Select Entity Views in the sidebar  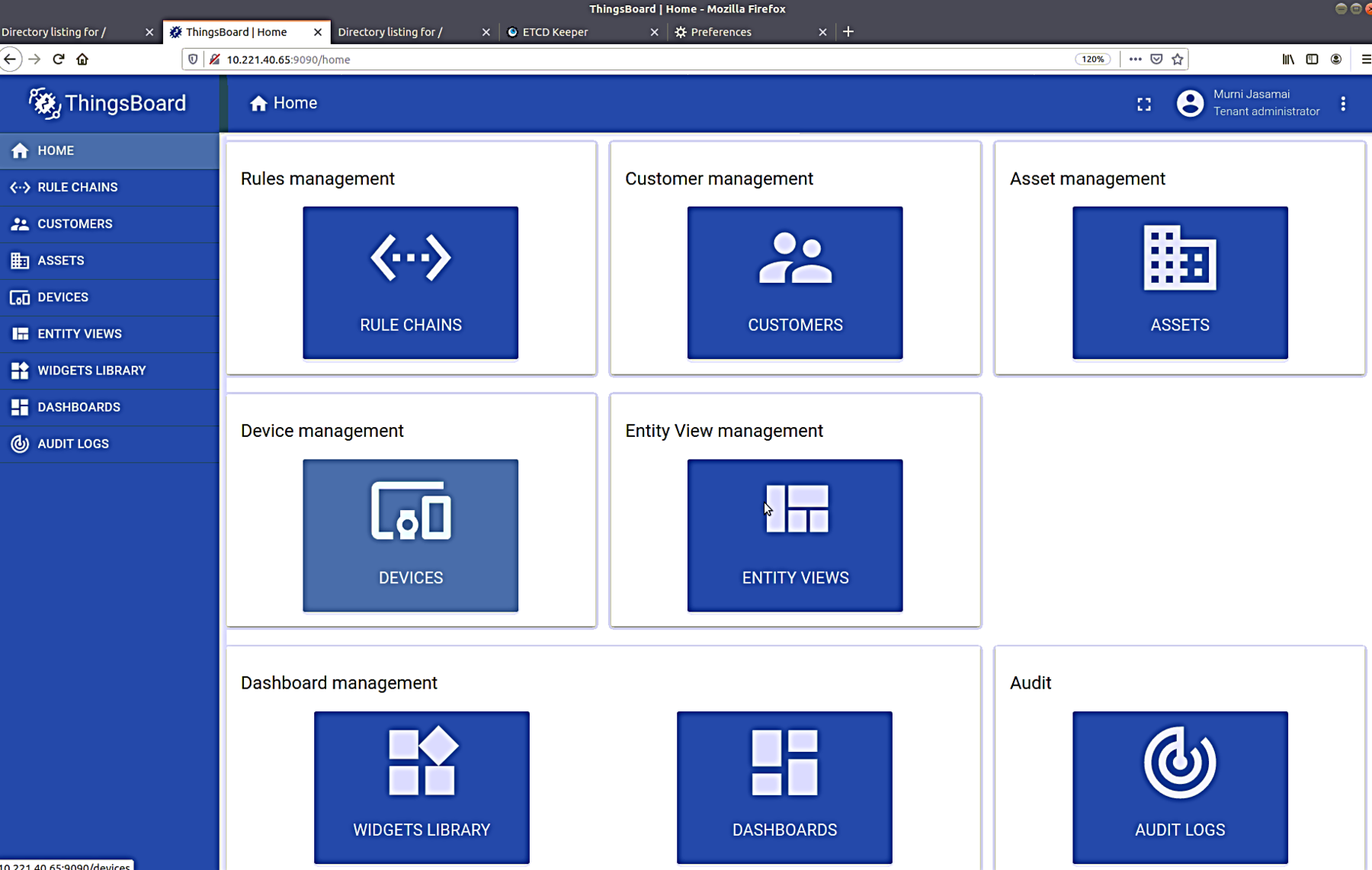click(x=79, y=334)
